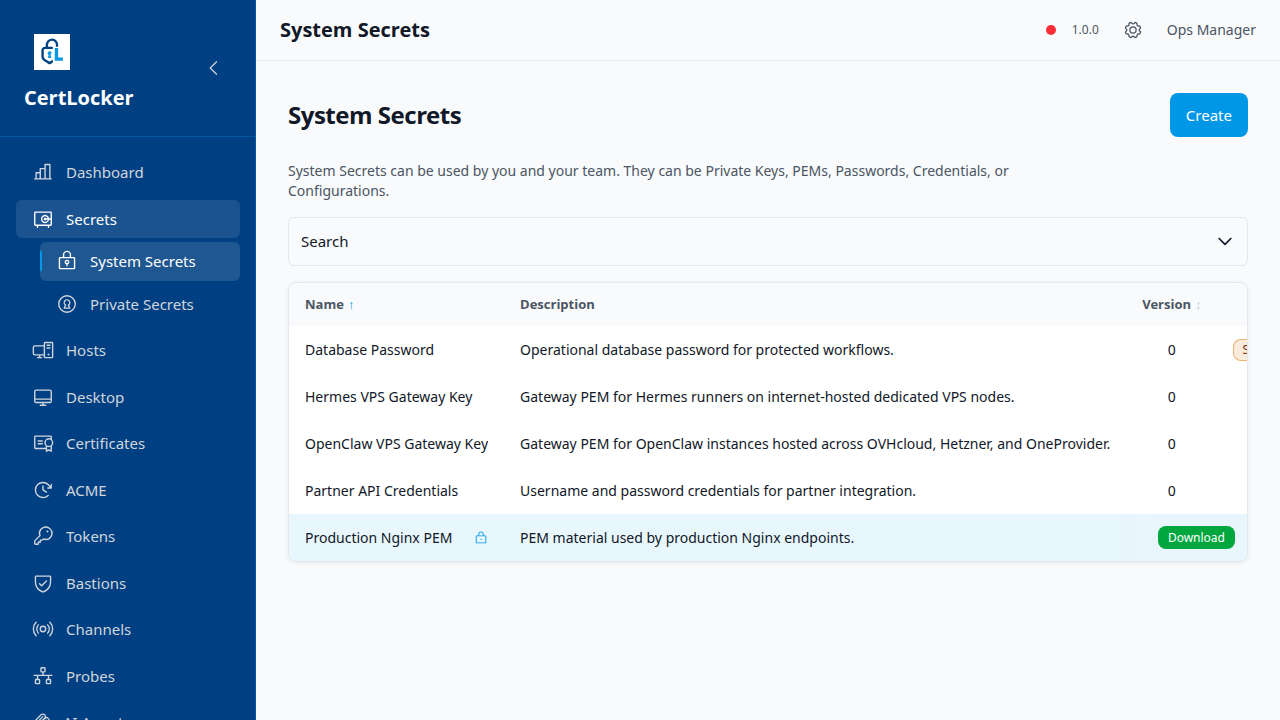Expand the Search filter dropdown arrow
The image size is (1280, 720).
pos(1225,242)
